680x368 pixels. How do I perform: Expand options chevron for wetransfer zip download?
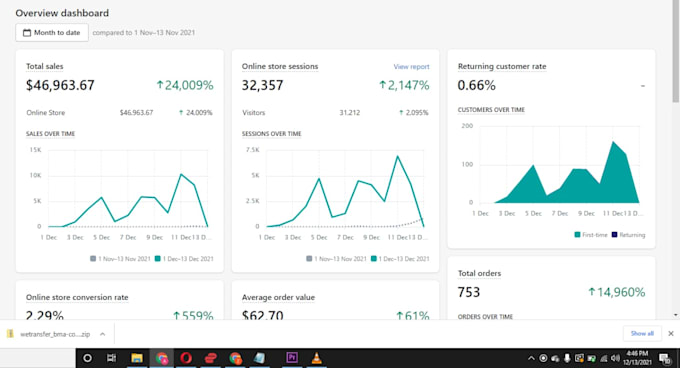point(102,334)
